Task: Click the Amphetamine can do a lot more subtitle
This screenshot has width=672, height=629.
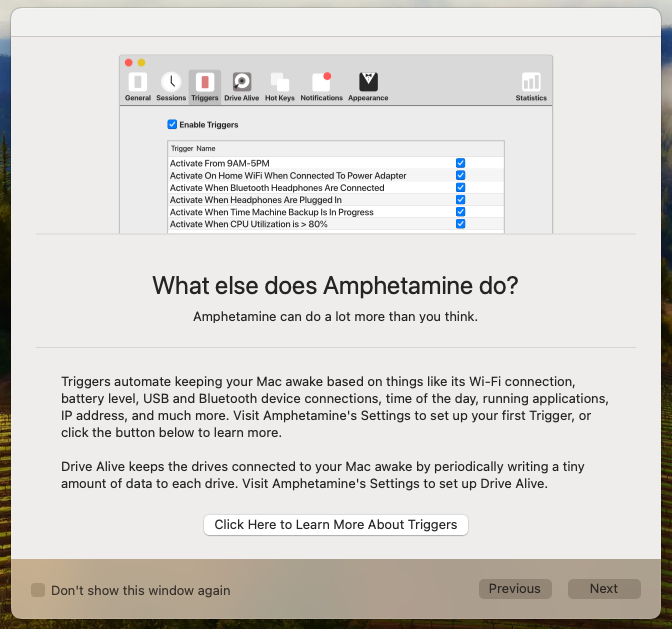Action: click(336, 317)
